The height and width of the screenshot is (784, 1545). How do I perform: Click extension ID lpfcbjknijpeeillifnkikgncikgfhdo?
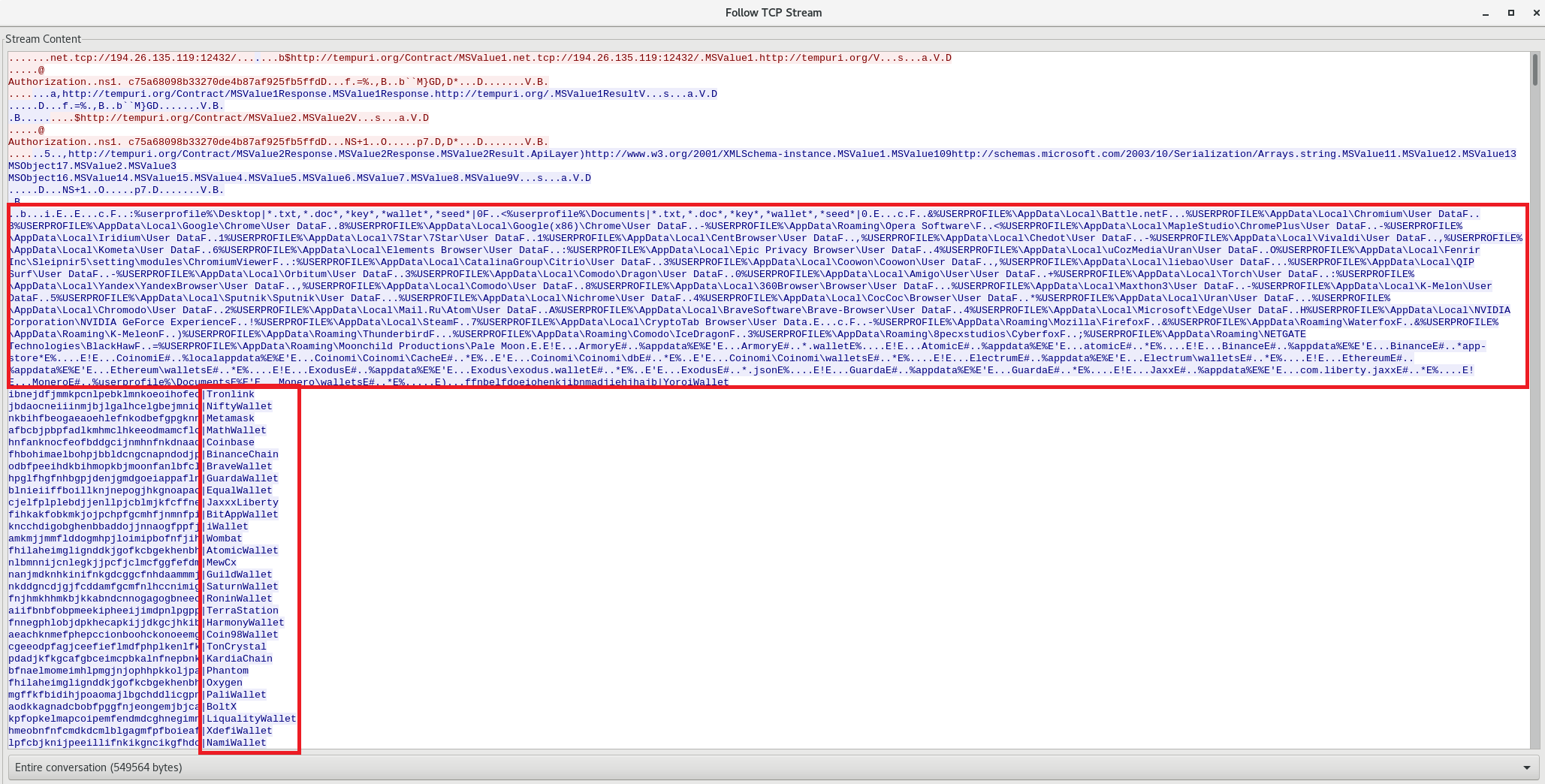pos(104,743)
